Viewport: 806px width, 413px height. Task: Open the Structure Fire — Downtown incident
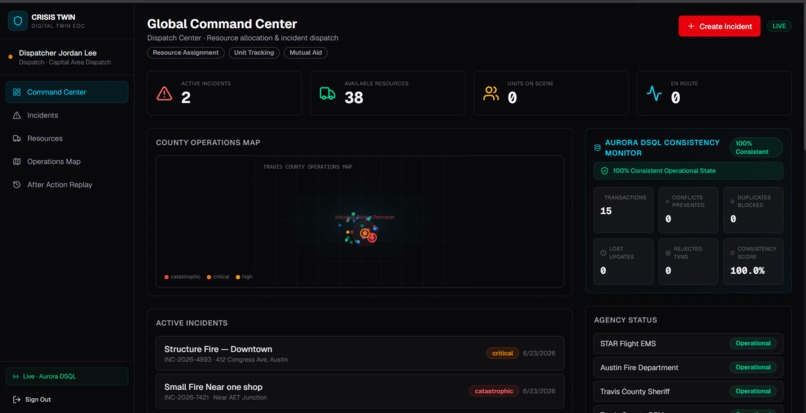[x=360, y=353]
